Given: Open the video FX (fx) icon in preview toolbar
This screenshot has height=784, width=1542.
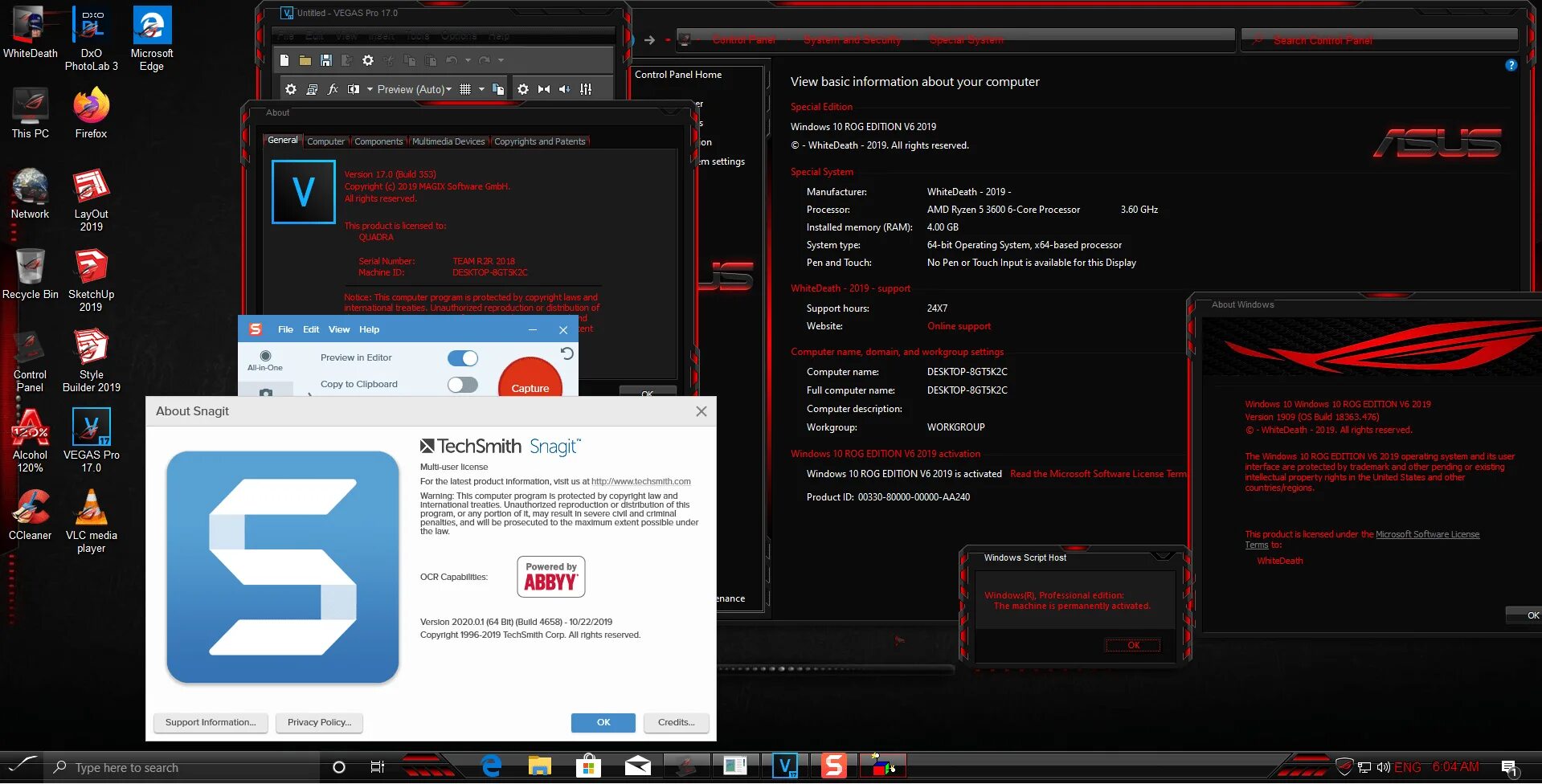Looking at the screenshot, I should click(333, 89).
